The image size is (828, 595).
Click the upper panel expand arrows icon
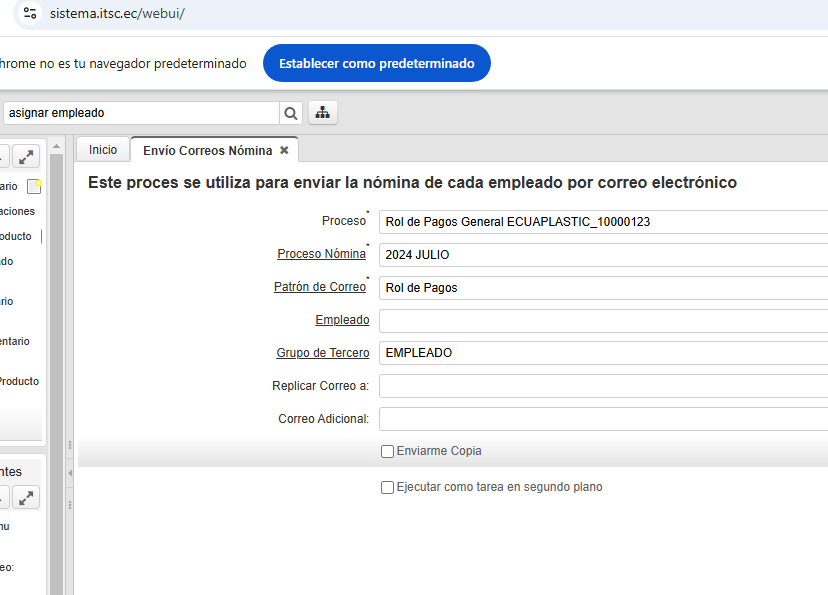tap(26, 156)
